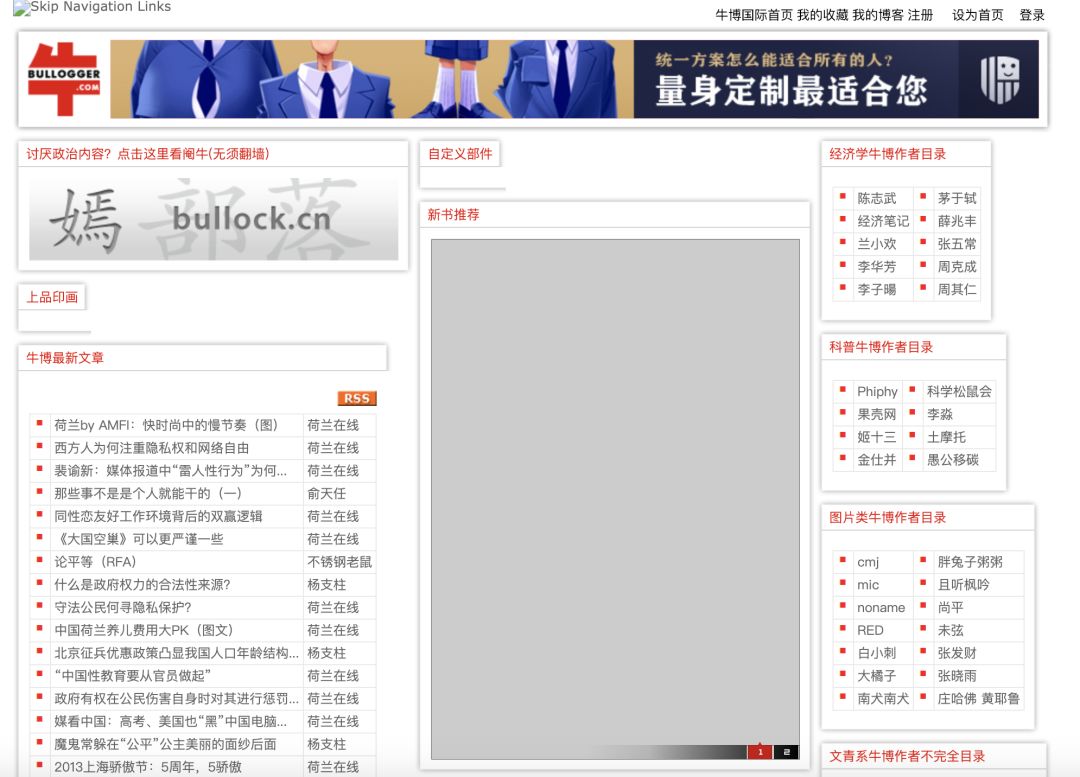The image size is (1080, 777).
Task: Open the RSS feed button
Action: 357,398
